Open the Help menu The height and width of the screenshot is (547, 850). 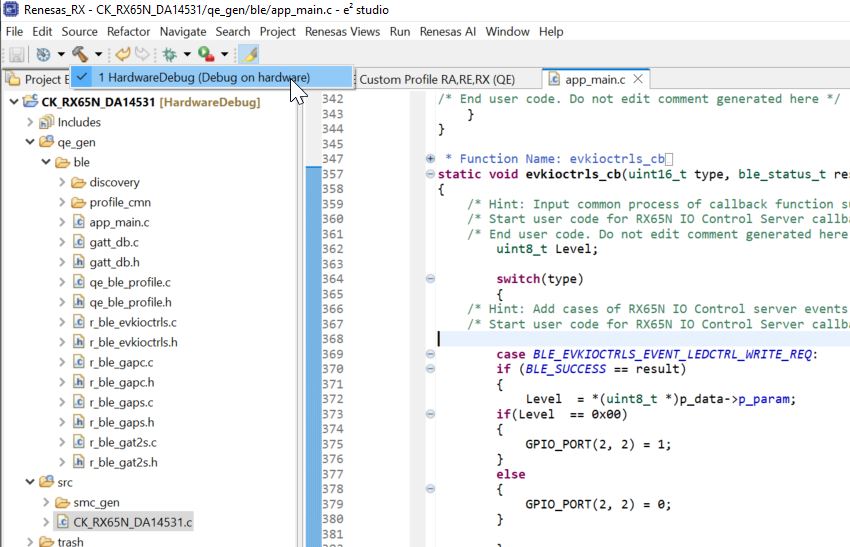(551, 31)
